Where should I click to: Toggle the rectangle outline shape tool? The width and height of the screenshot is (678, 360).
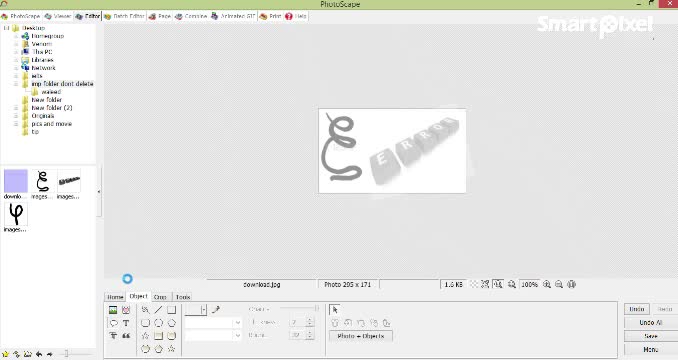pyautogui.click(x=172, y=310)
